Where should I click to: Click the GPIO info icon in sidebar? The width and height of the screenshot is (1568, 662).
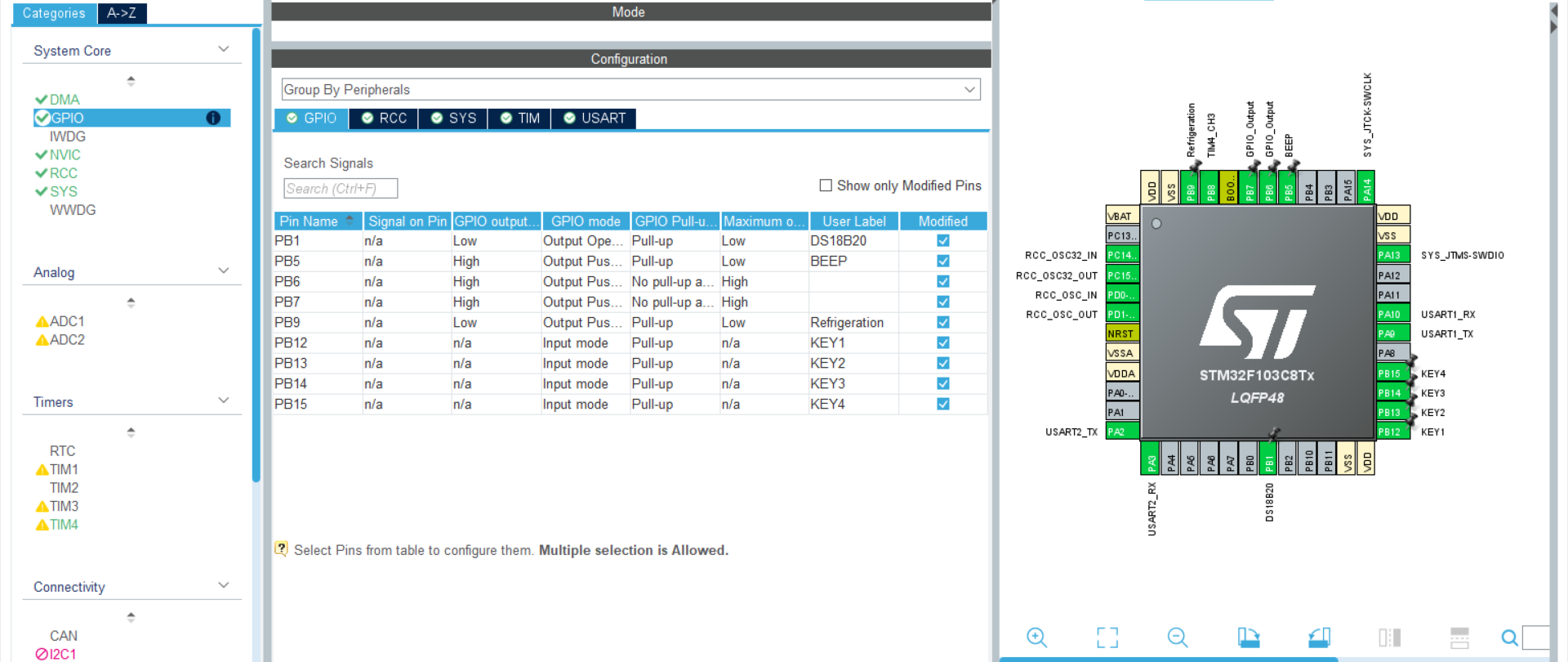(213, 119)
